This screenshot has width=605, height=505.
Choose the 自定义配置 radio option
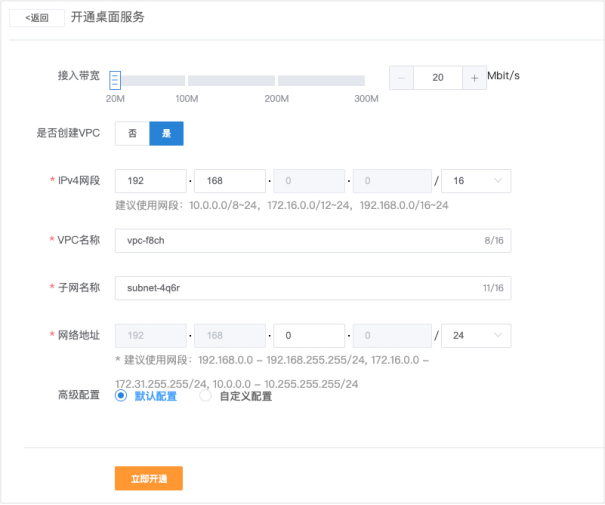206,396
